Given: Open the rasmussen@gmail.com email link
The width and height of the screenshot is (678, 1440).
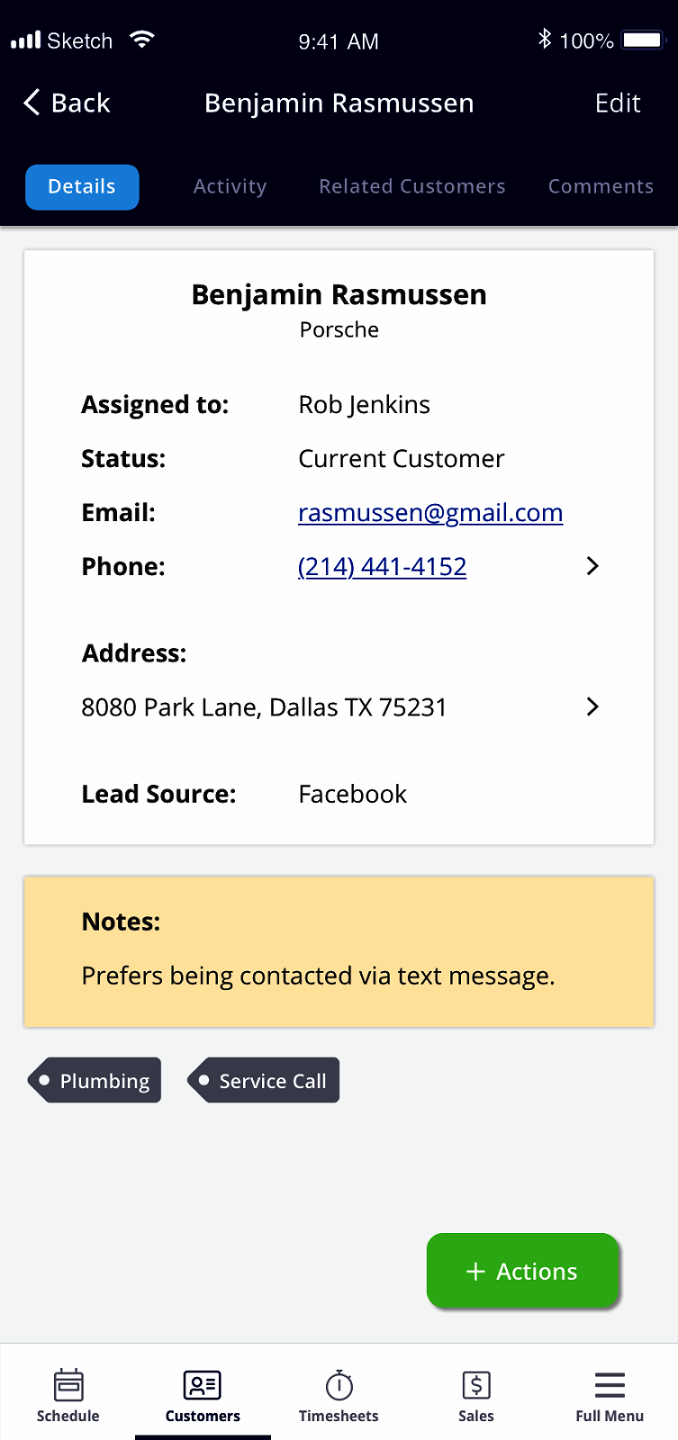Looking at the screenshot, I should click(x=430, y=513).
